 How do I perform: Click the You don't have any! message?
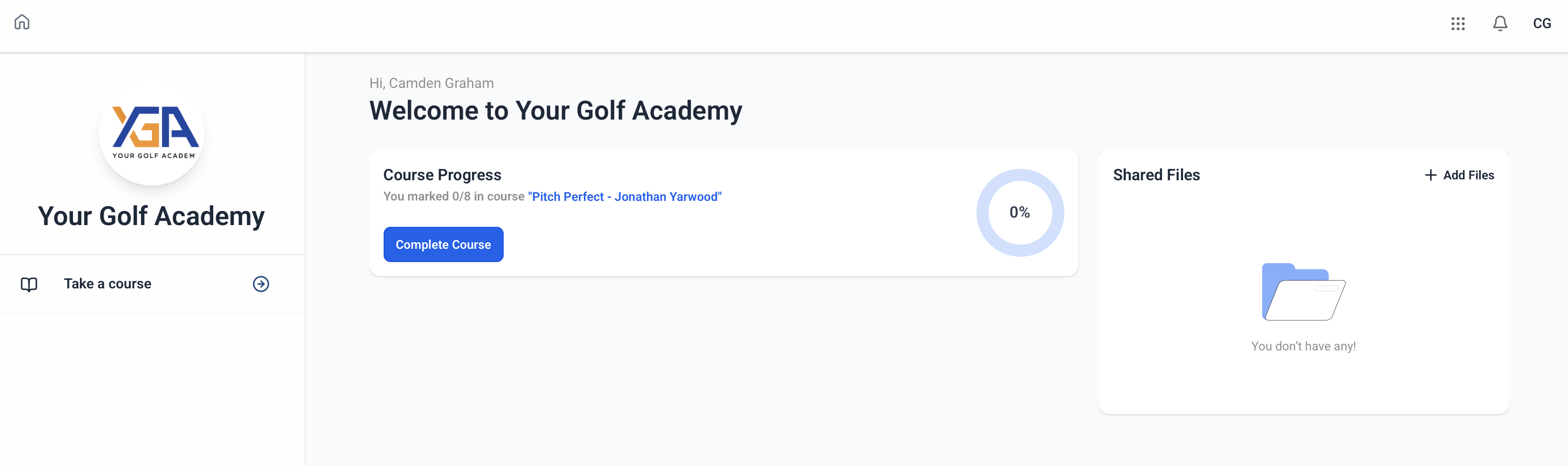pyautogui.click(x=1304, y=346)
